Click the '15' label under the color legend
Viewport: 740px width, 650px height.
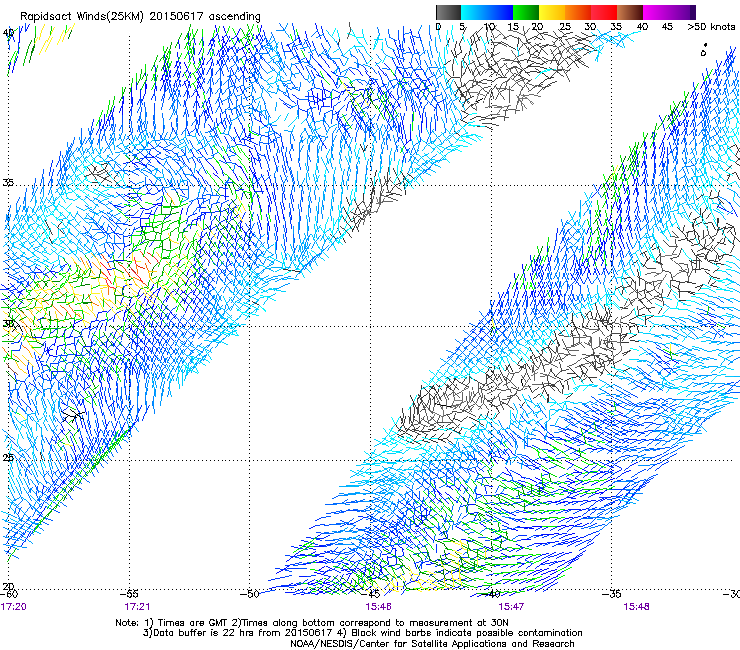(x=513, y=27)
